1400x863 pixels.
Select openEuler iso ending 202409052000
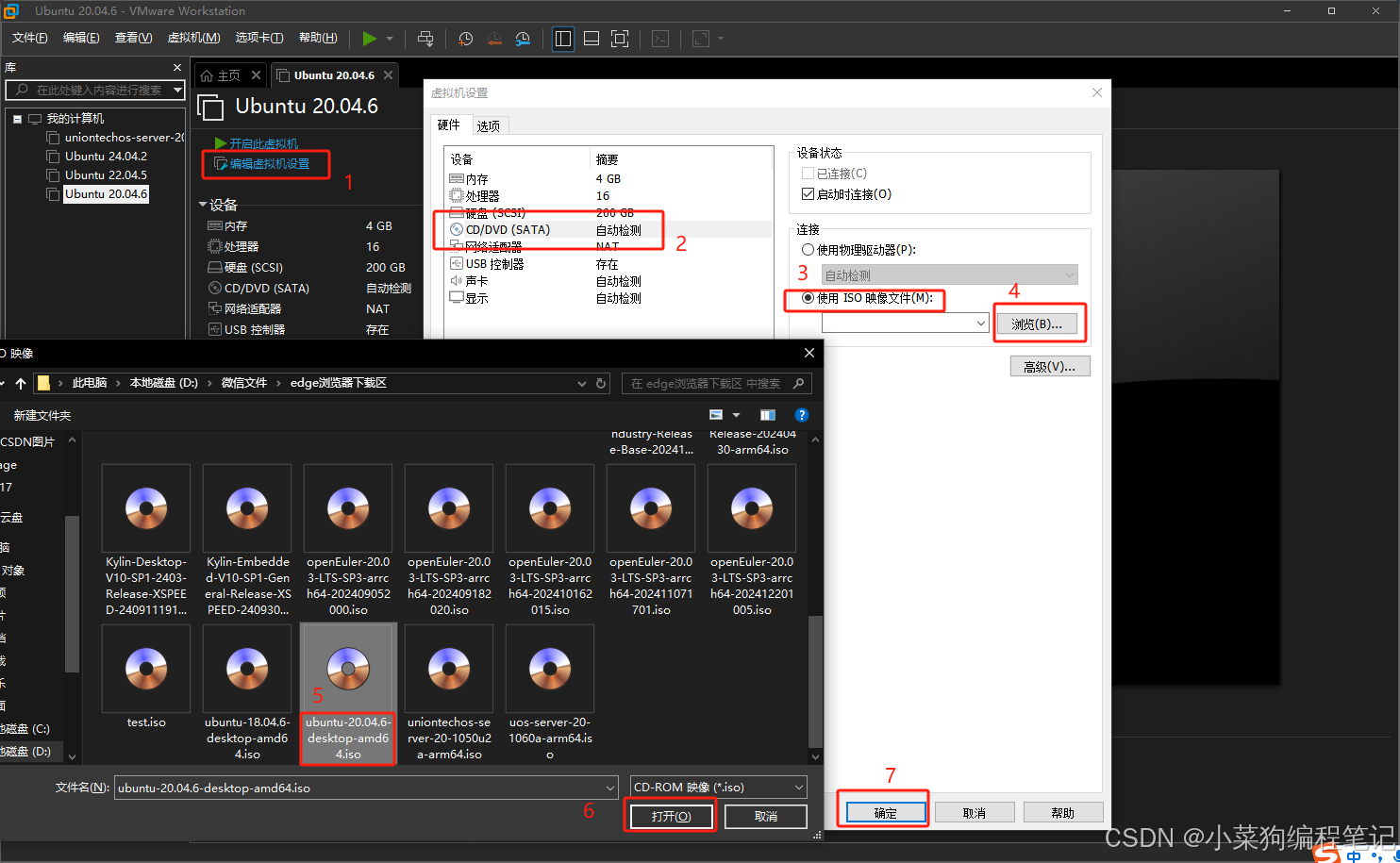(348, 541)
